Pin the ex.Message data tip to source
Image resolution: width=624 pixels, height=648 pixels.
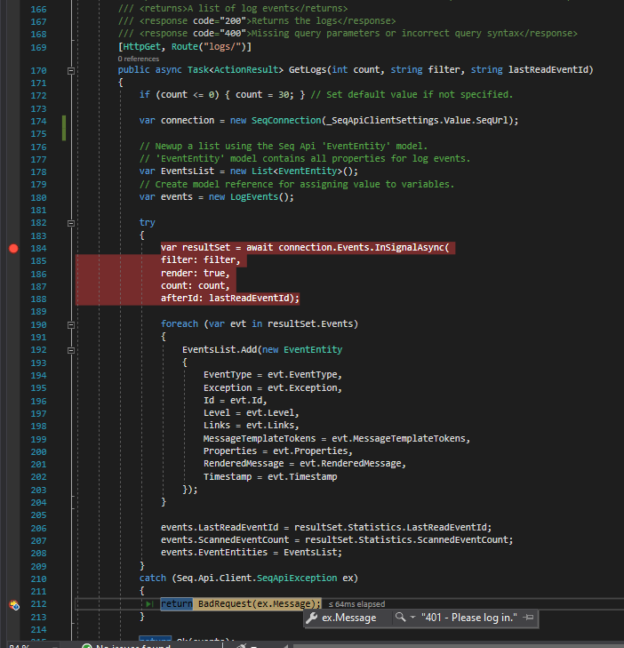point(528,617)
